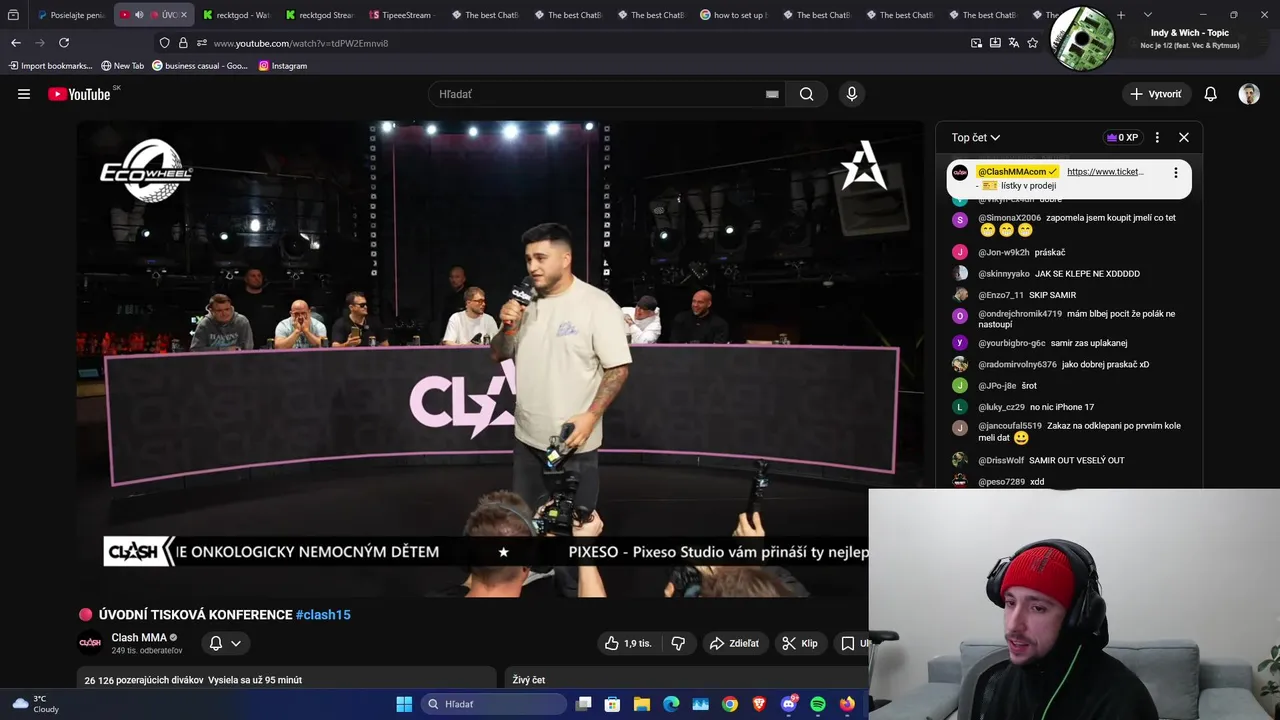Open the YouTube hamburger guide menu
The height and width of the screenshot is (720, 1280).
24,94
